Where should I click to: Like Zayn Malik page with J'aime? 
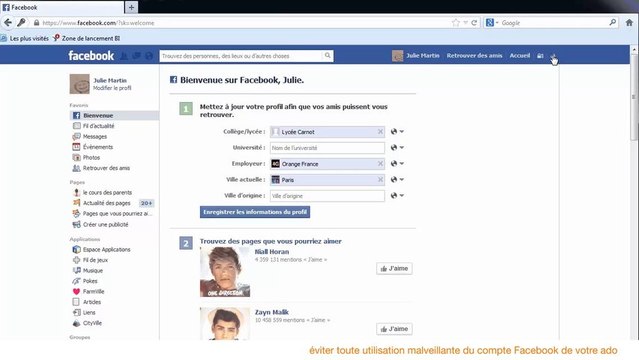tap(394, 329)
